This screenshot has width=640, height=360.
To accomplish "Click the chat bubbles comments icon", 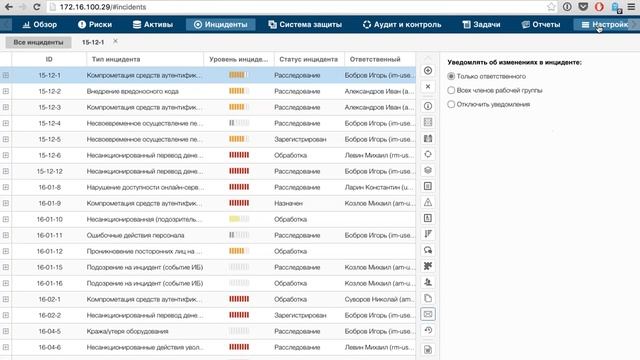I will click(428, 250).
